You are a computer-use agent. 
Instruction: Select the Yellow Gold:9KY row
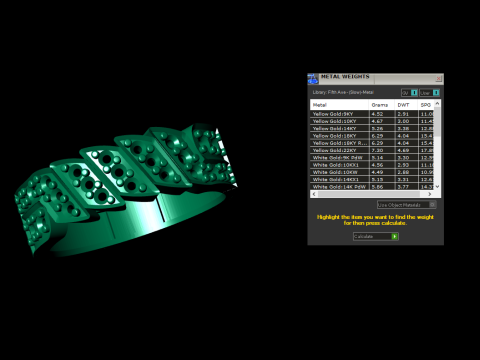[372, 114]
